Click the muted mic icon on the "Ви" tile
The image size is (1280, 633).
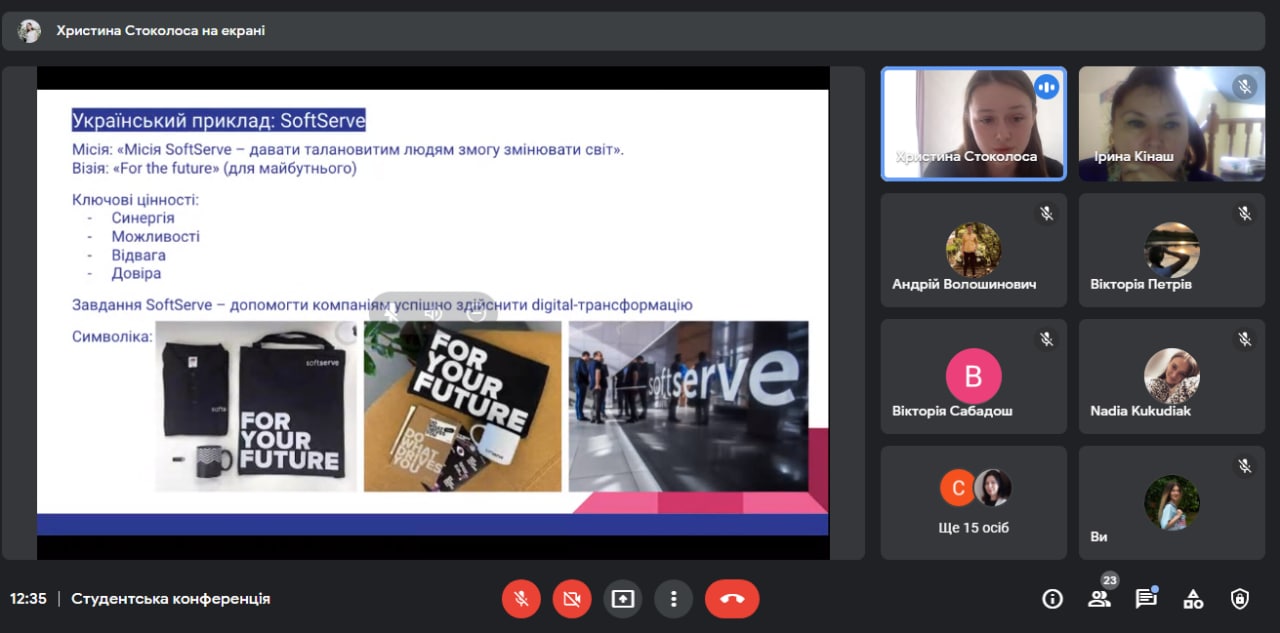click(1244, 466)
